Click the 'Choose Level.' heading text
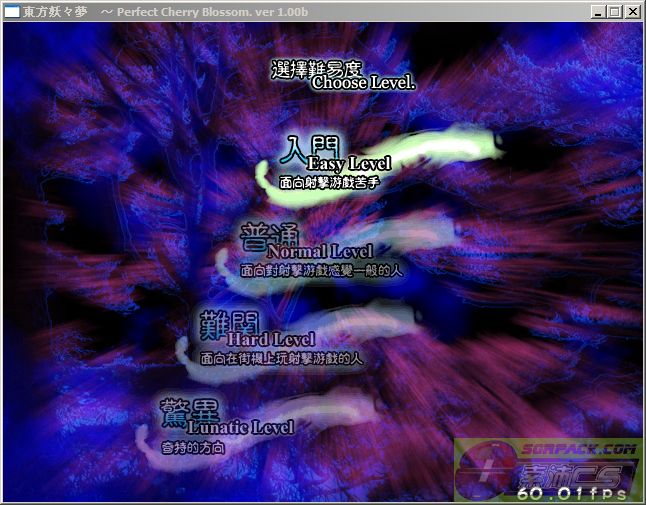 coord(363,83)
